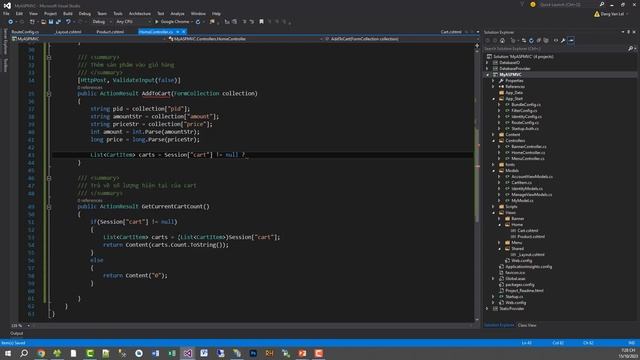
Task: Click the signed-in user account name
Action: click(x=612, y=14)
